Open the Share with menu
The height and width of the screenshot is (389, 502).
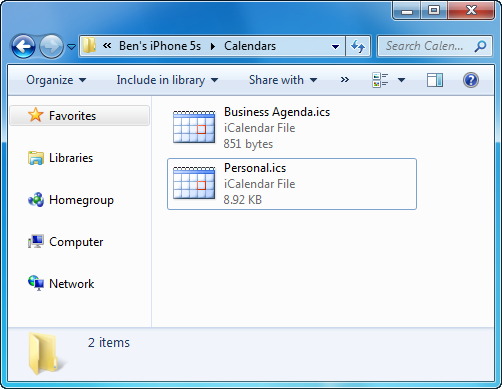pos(283,80)
